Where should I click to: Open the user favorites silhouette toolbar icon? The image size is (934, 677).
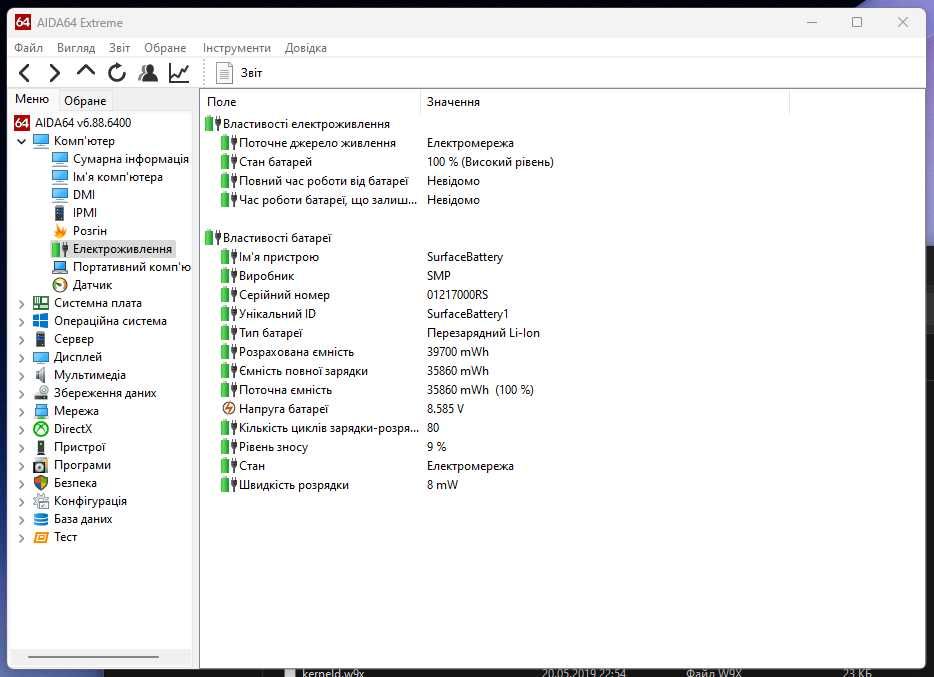(148, 73)
